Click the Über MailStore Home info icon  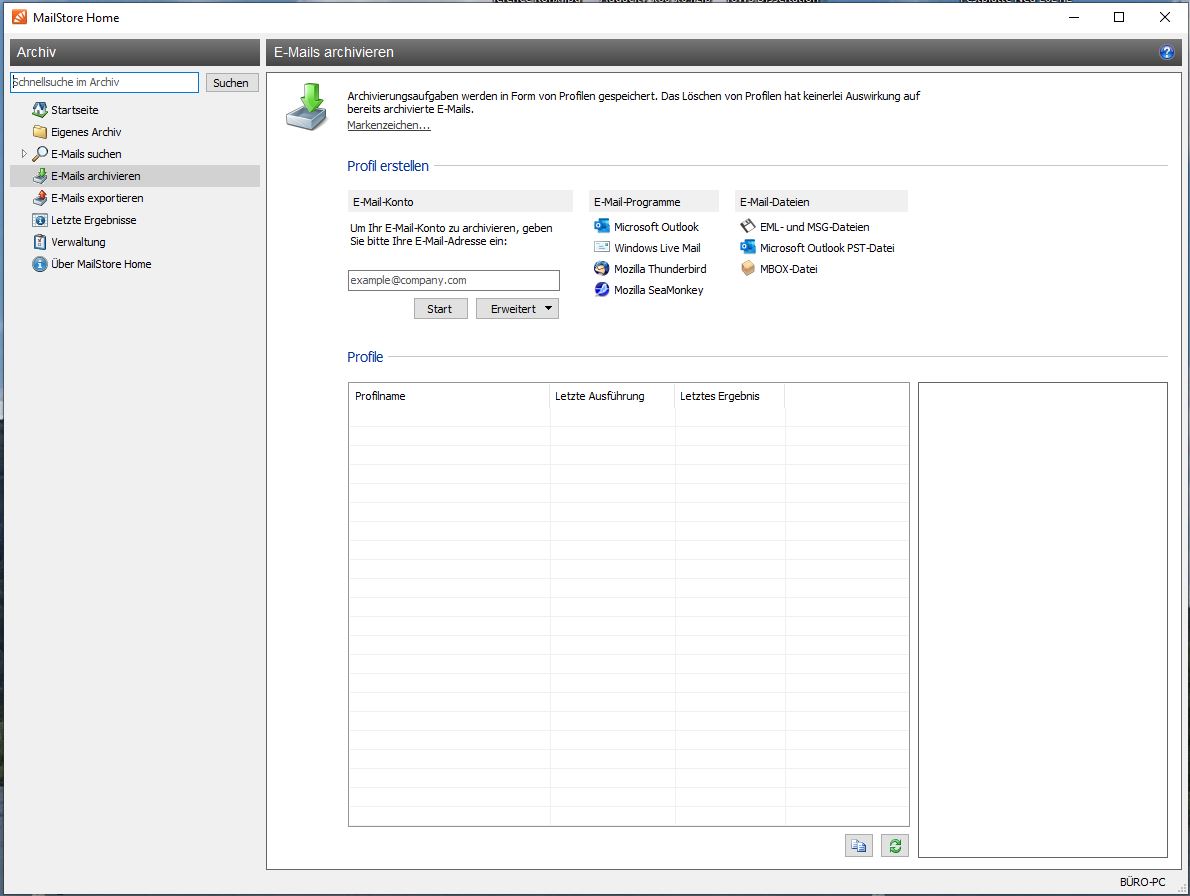pyautogui.click(x=39, y=264)
